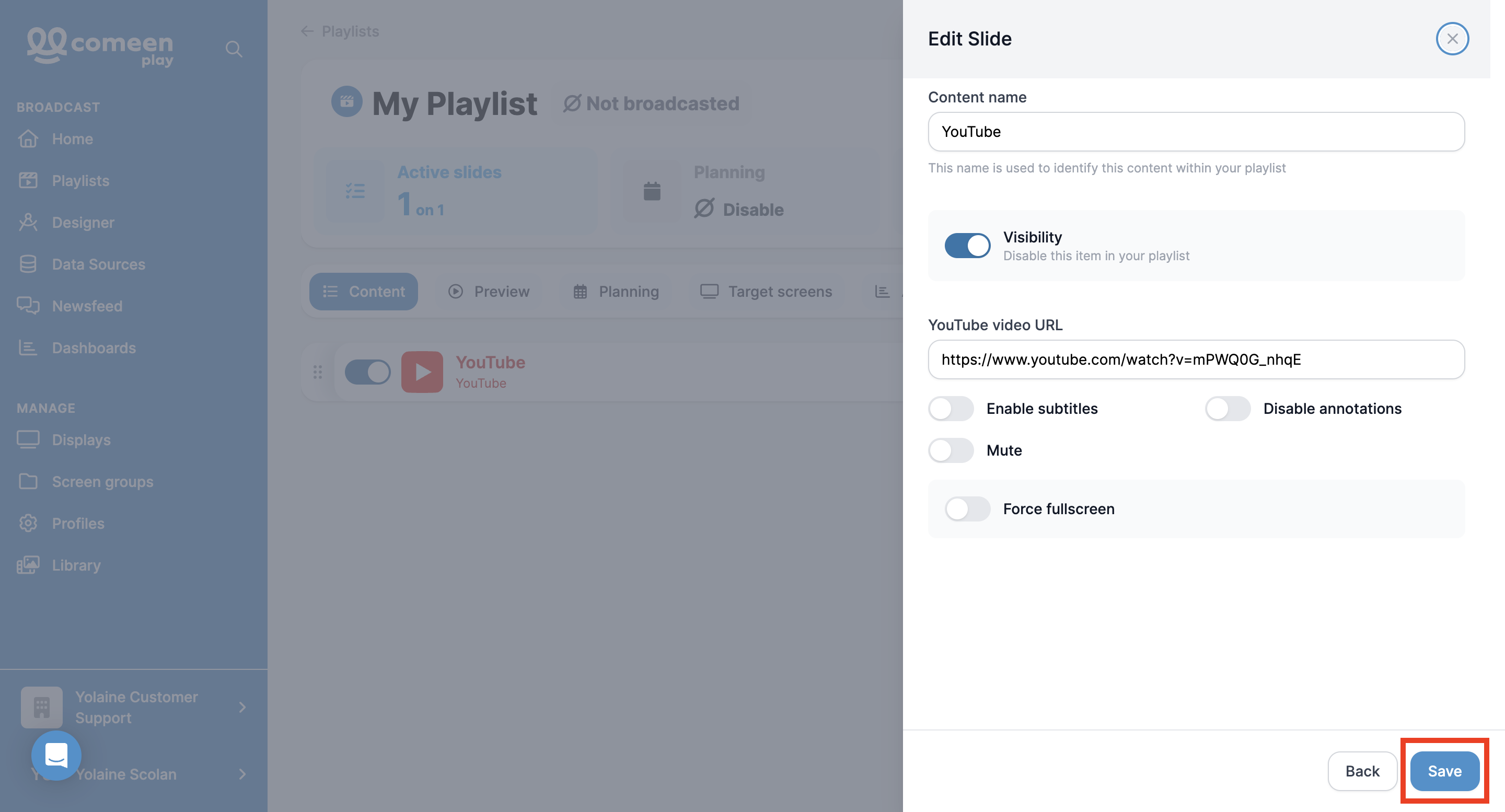Click the Not broadcasted status icon
Image resolution: width=1505 pixels, height=812 pixels.
572,103
